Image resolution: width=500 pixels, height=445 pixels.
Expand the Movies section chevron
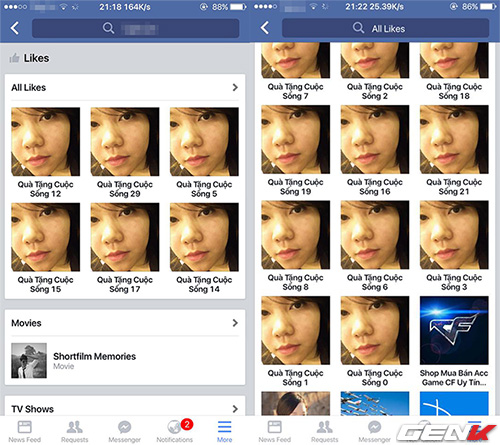tap(235, 323)
